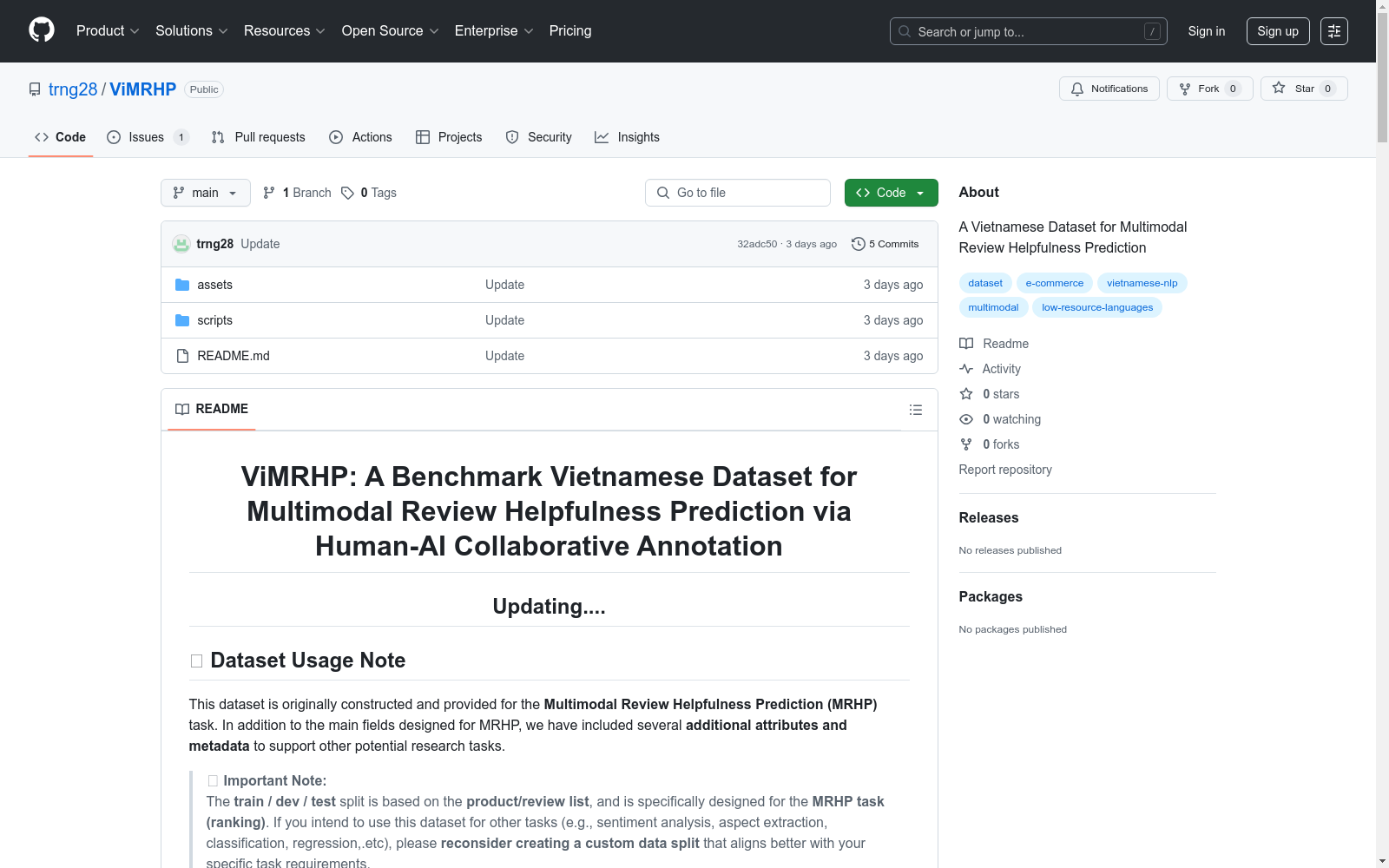The image size is (1389, 868).
Task: Focus the Search or jump to field
Action: pyautogui.click(x=1029, y=31)
